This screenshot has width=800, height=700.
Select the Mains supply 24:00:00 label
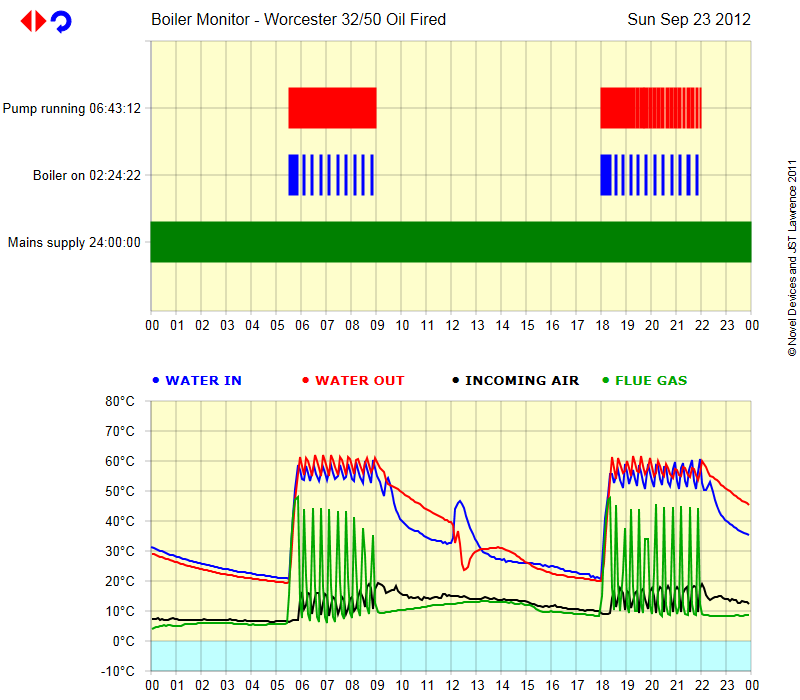(74, 242)
